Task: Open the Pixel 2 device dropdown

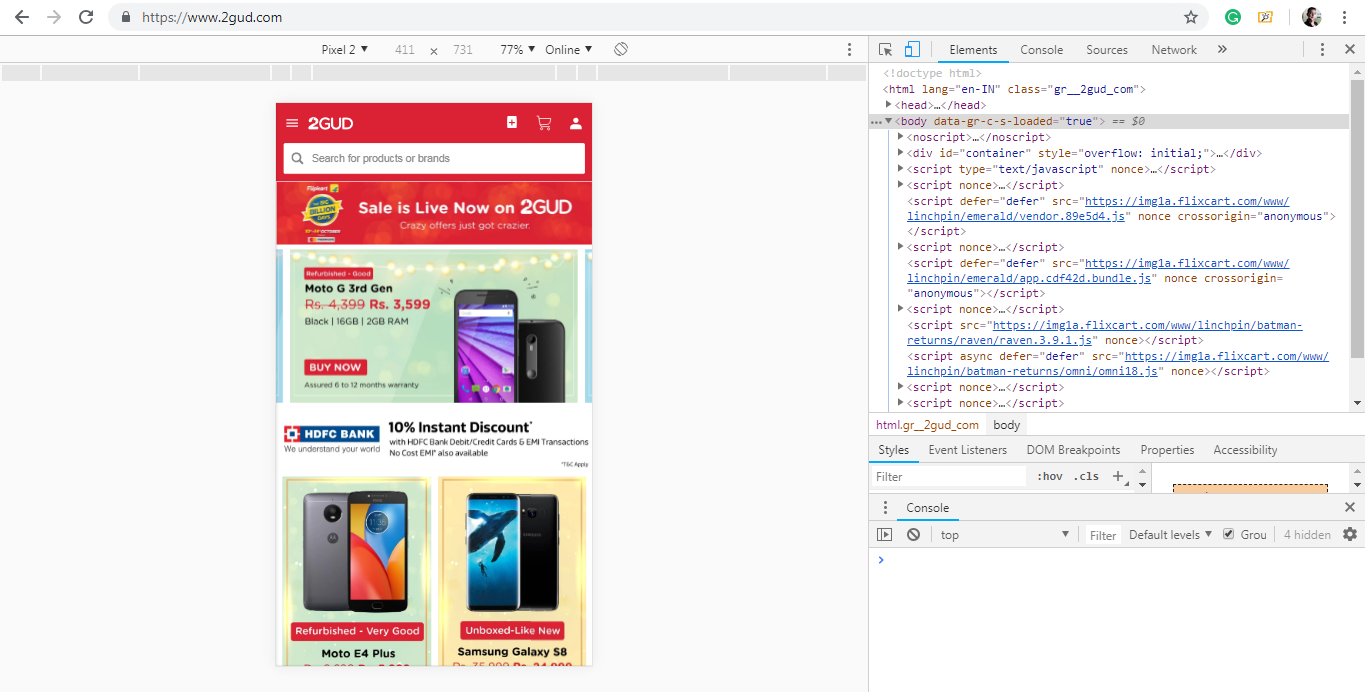Action: pyautogui.click(x=345, y=49)
